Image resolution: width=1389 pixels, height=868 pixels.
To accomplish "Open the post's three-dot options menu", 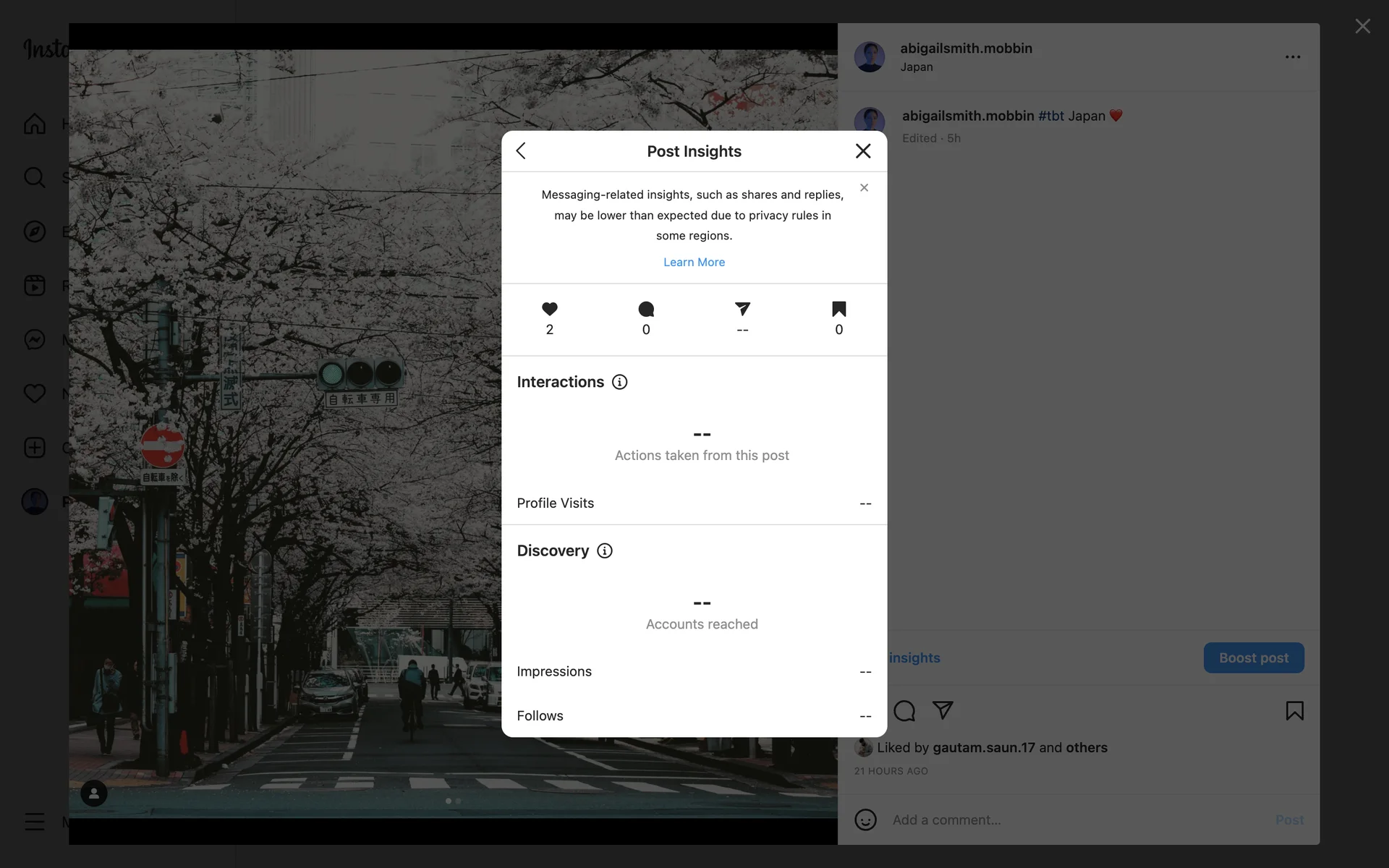I will click(1292, 57).
